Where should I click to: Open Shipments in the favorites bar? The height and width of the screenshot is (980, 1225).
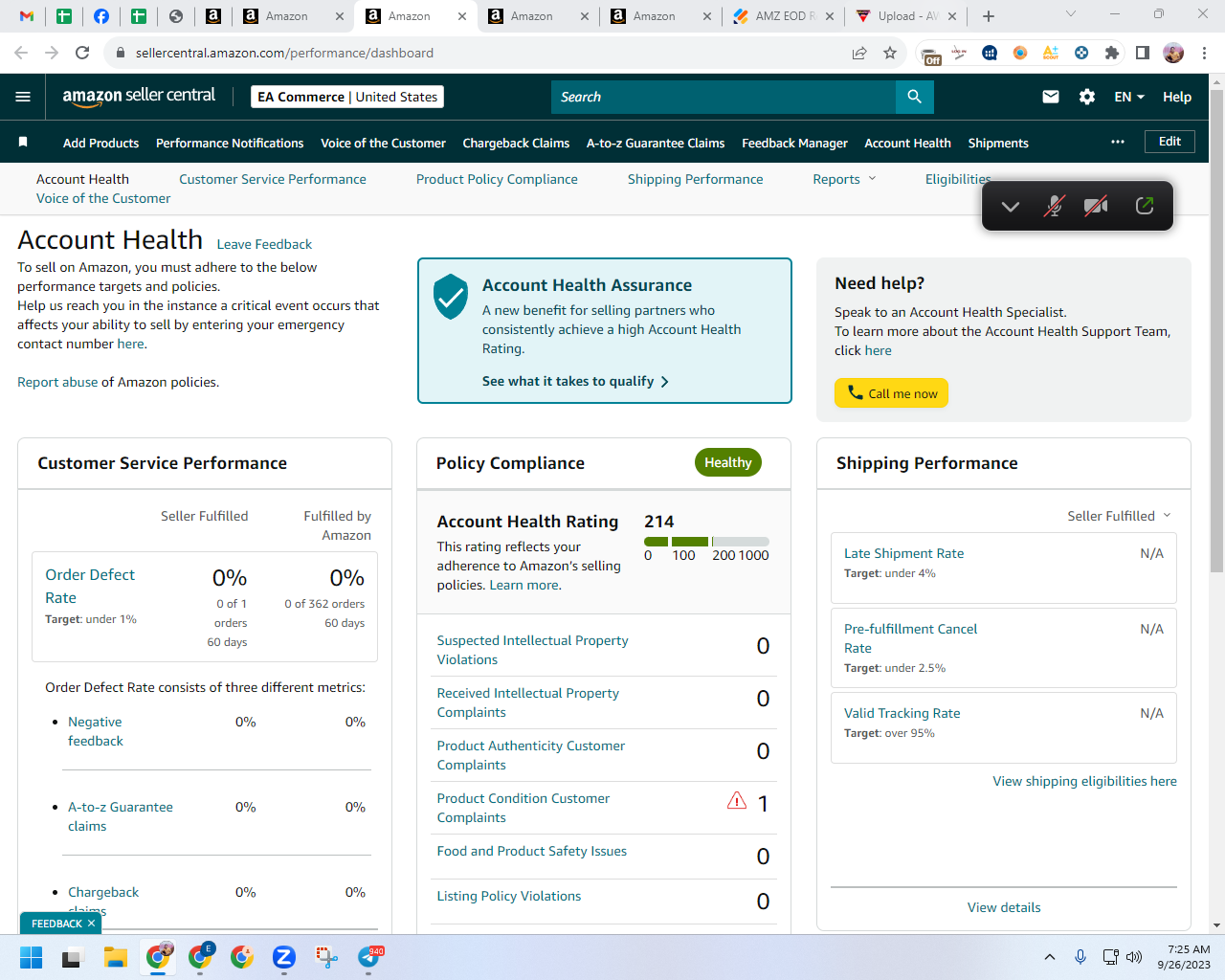(x=998, y=143)
